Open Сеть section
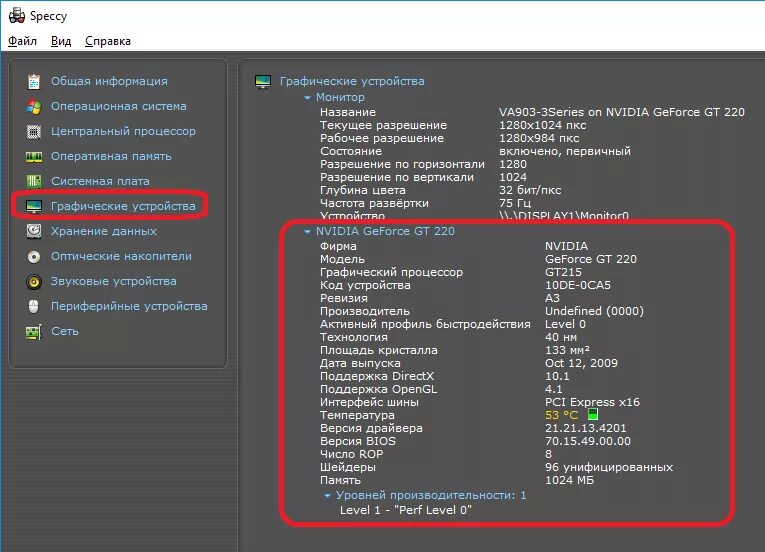Image resolution: width=765 pixels, height=552 pixels. click(65, 331)
